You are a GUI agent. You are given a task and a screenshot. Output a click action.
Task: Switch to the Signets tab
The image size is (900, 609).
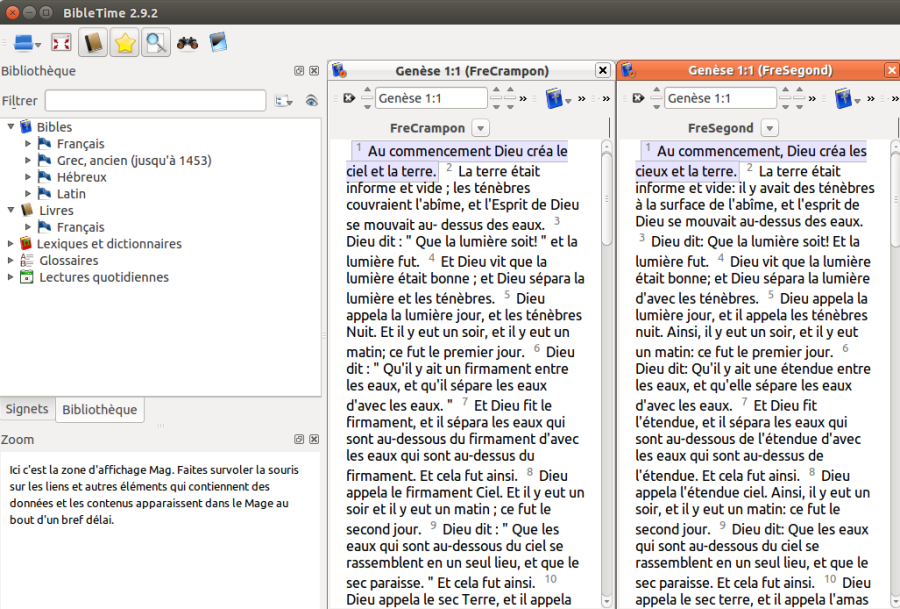(x=27, y=409)
